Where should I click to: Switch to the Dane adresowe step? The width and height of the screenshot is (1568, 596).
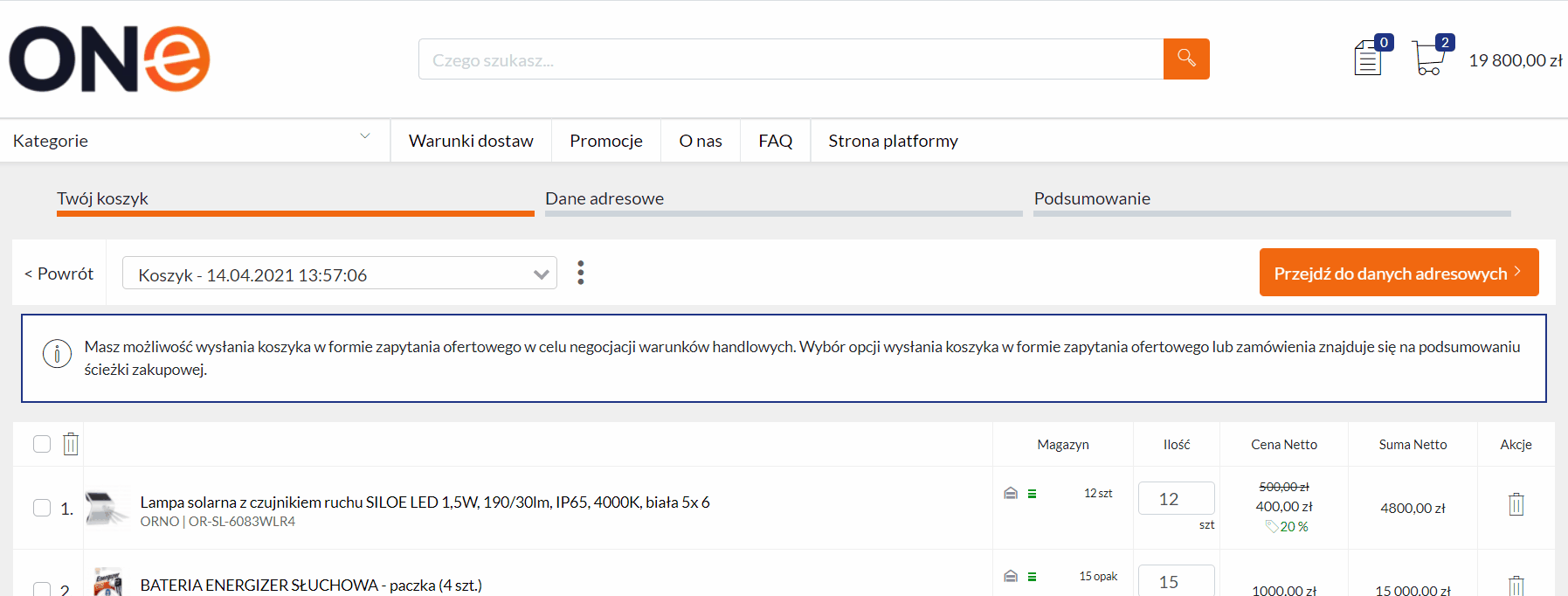tap(604, 198)
